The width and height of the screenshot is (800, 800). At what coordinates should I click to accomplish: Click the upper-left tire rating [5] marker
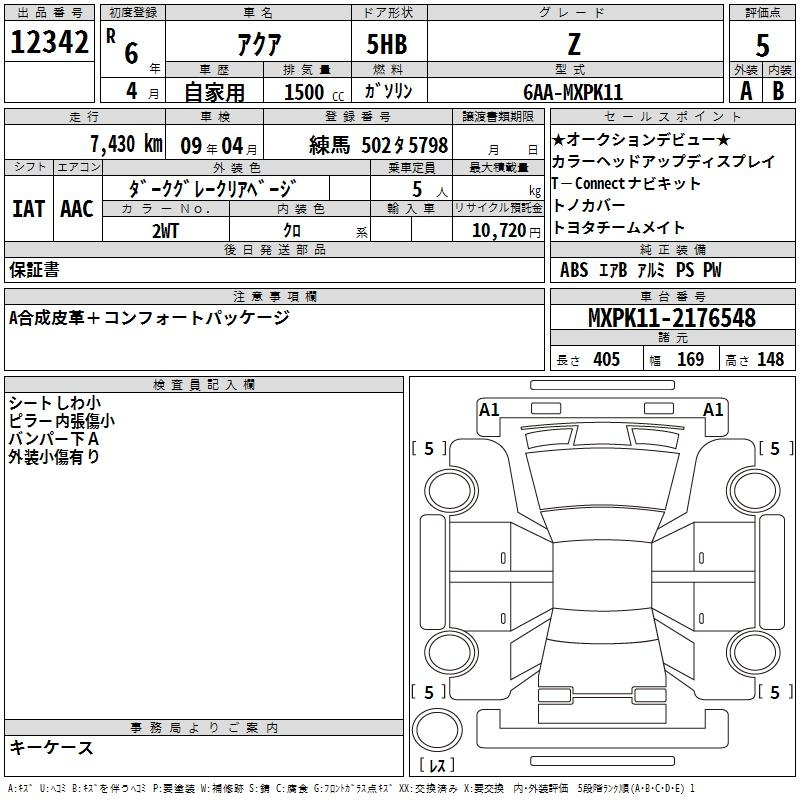(x=429, y=448)
